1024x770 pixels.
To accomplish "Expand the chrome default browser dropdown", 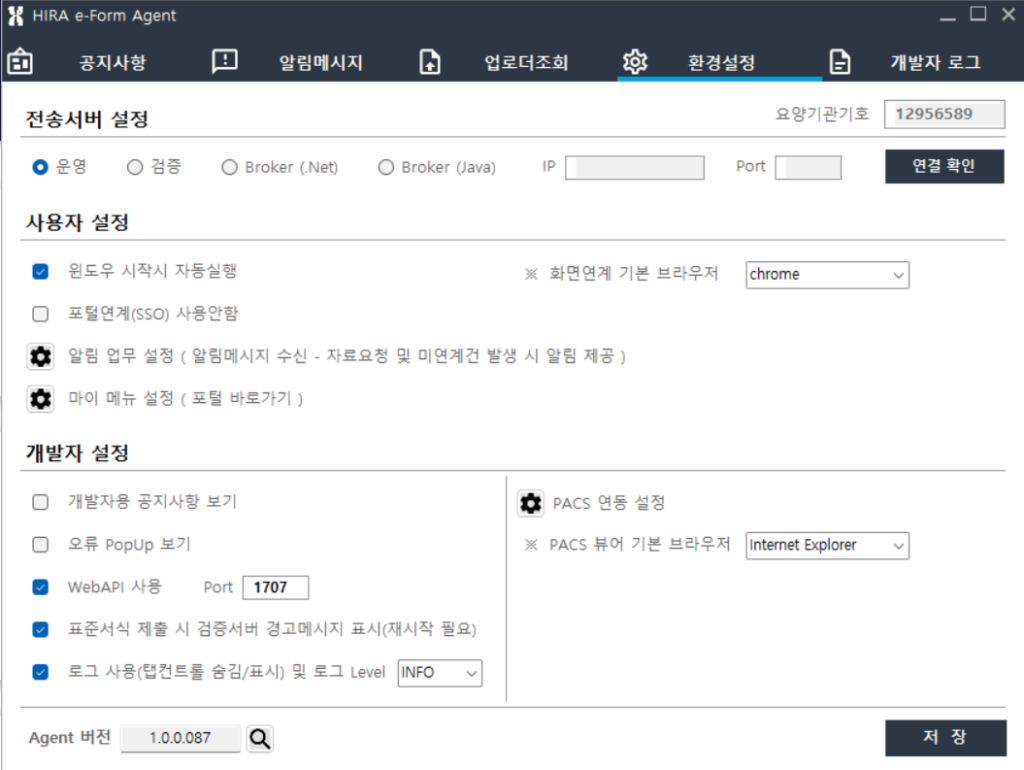I will 827,274.
